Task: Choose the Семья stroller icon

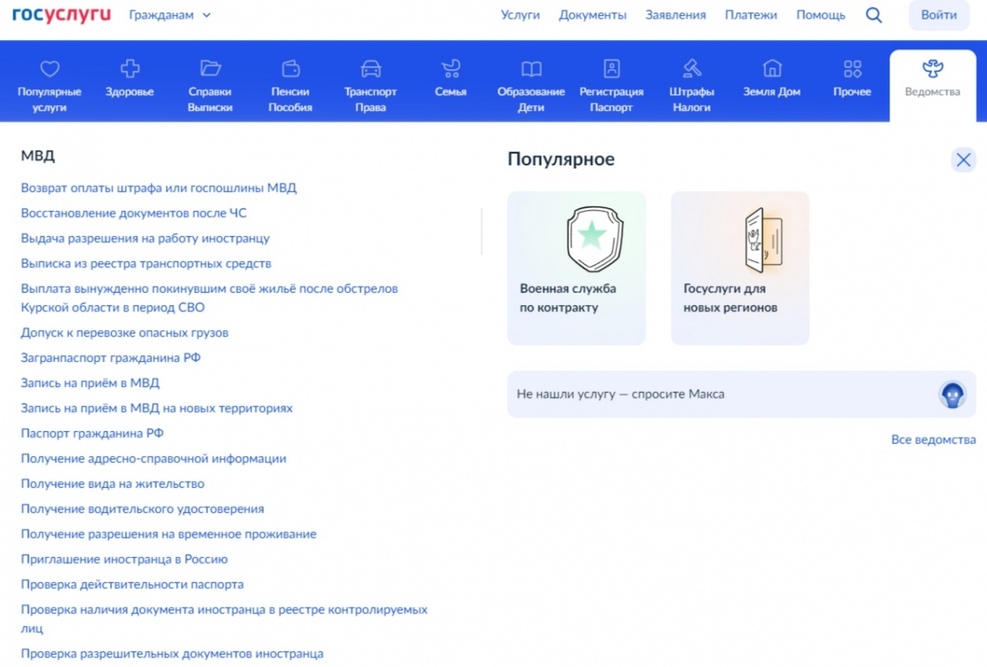Action: pyautogui.click(x=451, y=69)
